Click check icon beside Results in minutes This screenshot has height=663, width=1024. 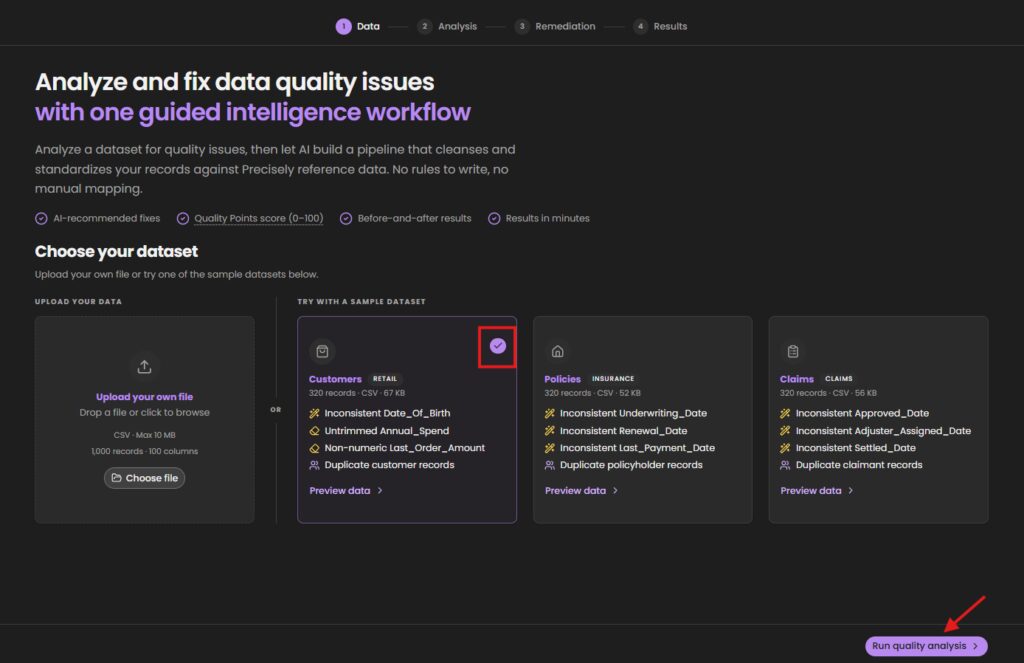(x=494, y=219)
